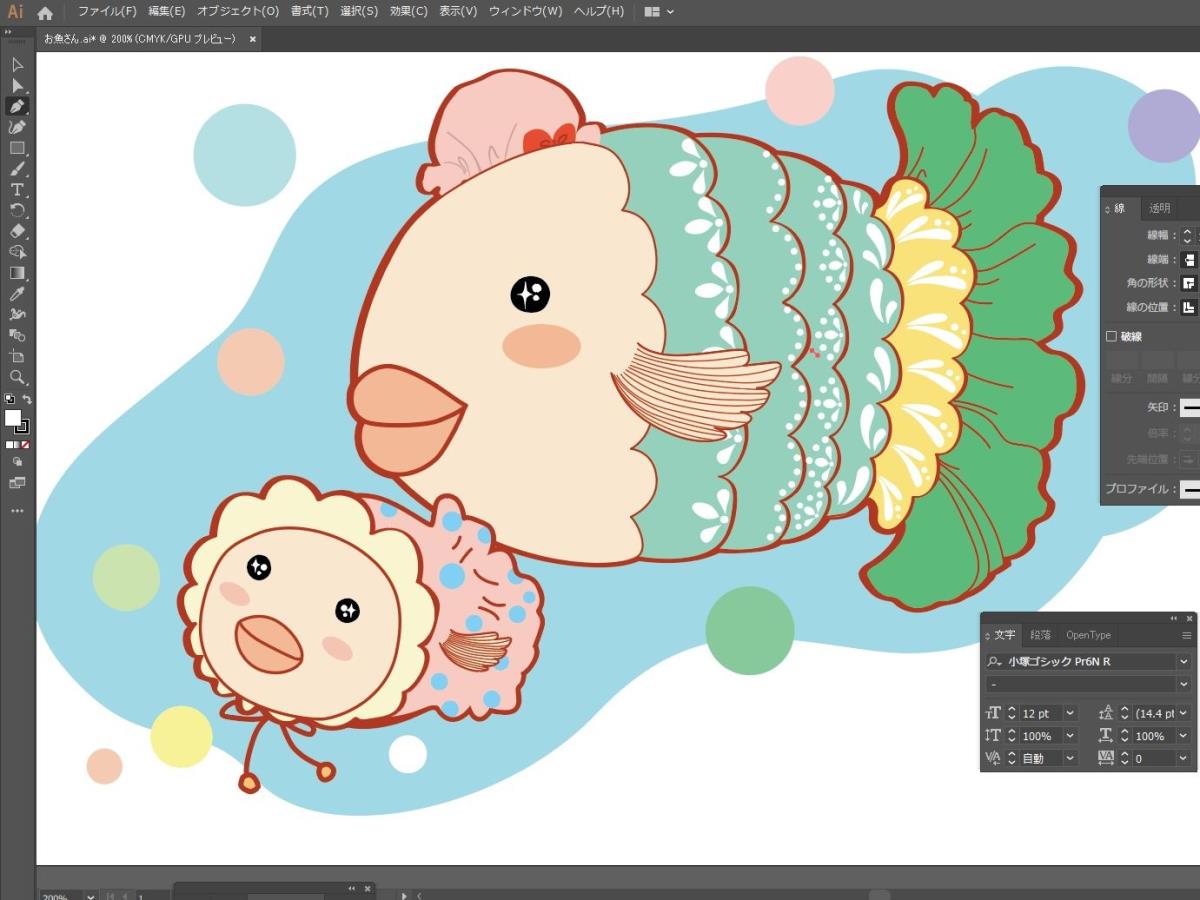This screenshot has height=900, width=1200.
Task: Pick the Eyedropper tool
Action: 17,294
